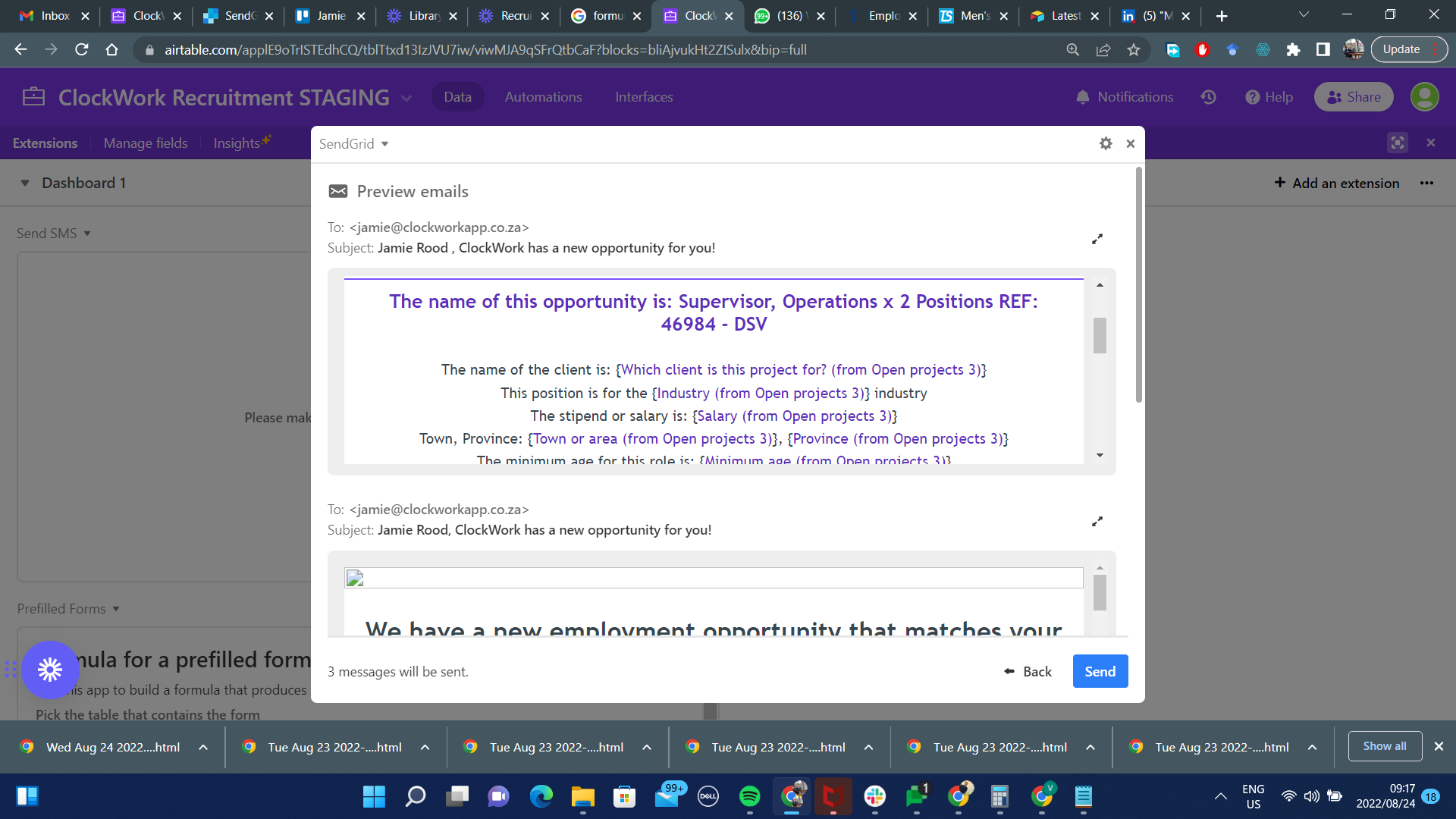Switch to the Data tab
This screenshot has height=819, width=1456.
pos(457,97)
